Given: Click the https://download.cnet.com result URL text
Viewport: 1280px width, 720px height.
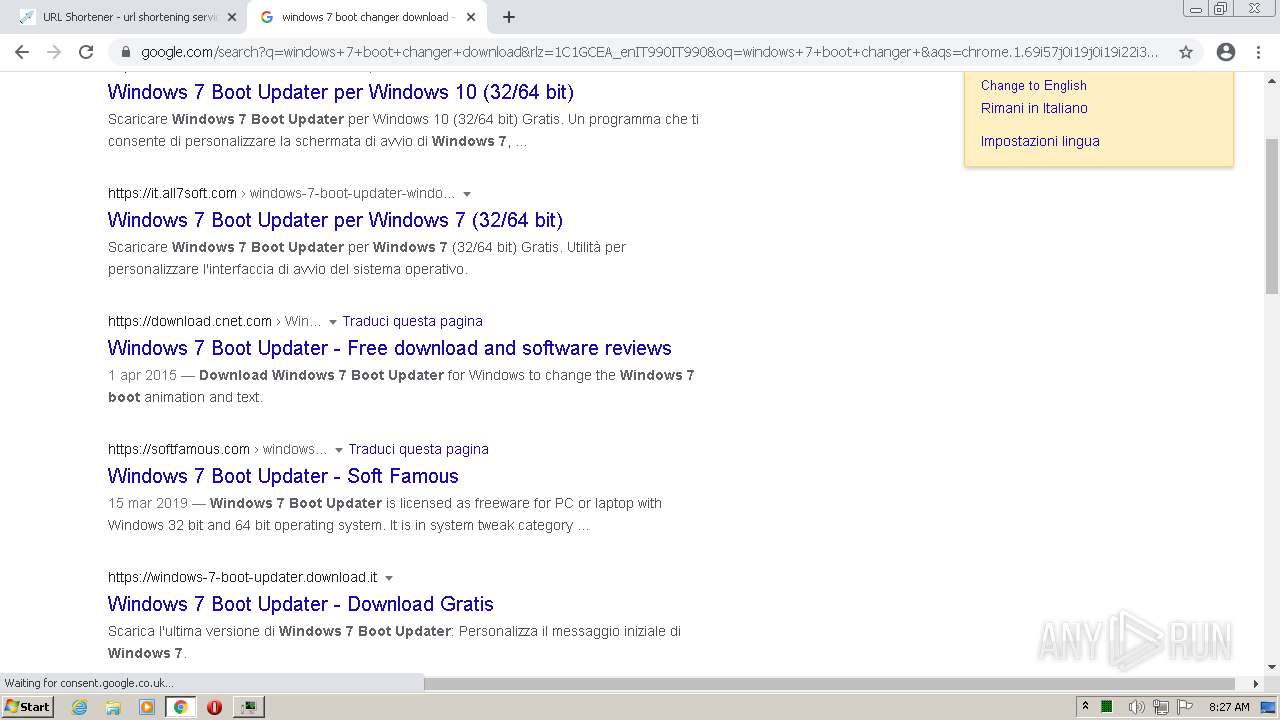Looking at the screenshot, I should point(190,321).
